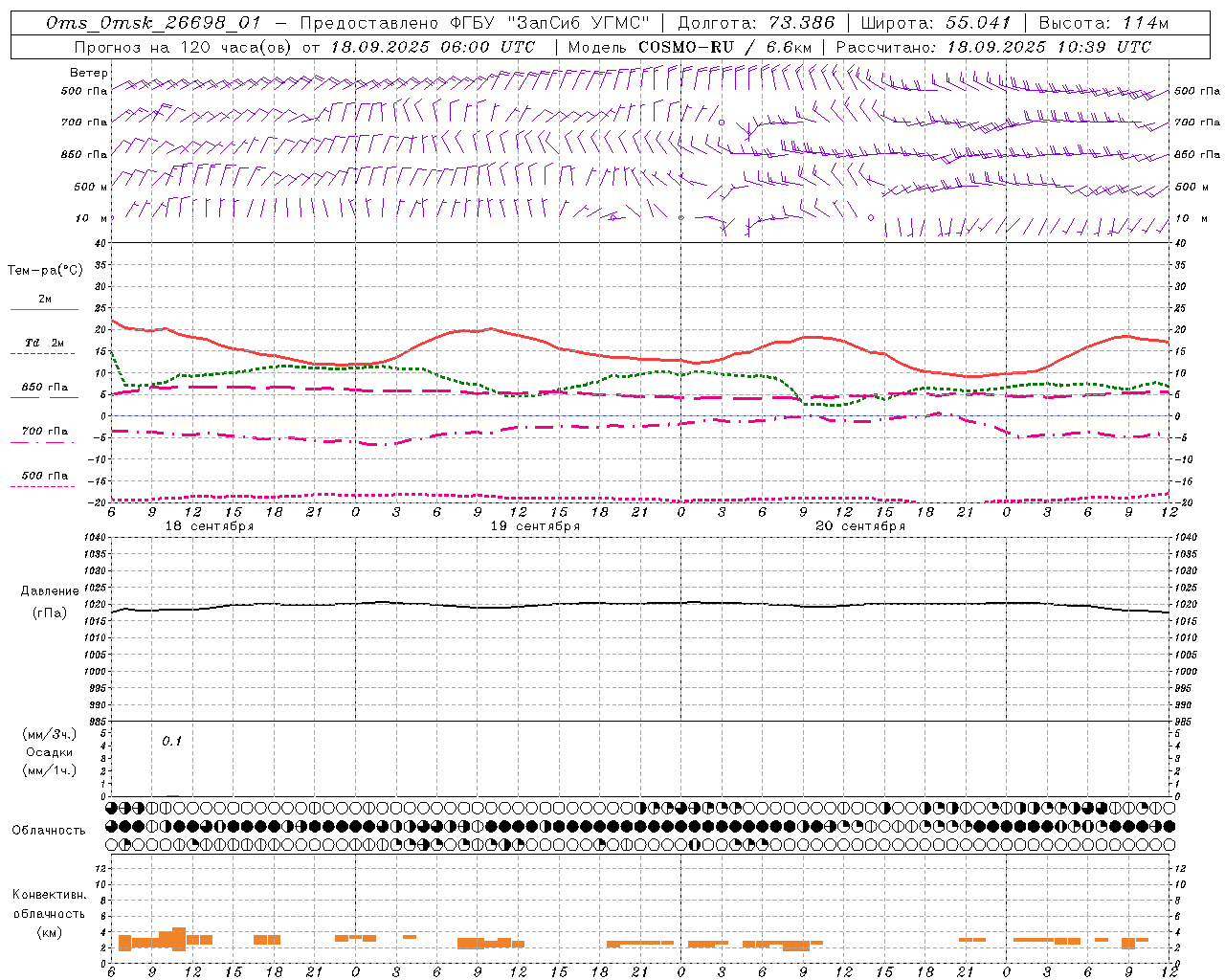Click the (мм/1ч.) precipitation unit label
This screenshot has height=980, width=1225.
click(50, 770)
